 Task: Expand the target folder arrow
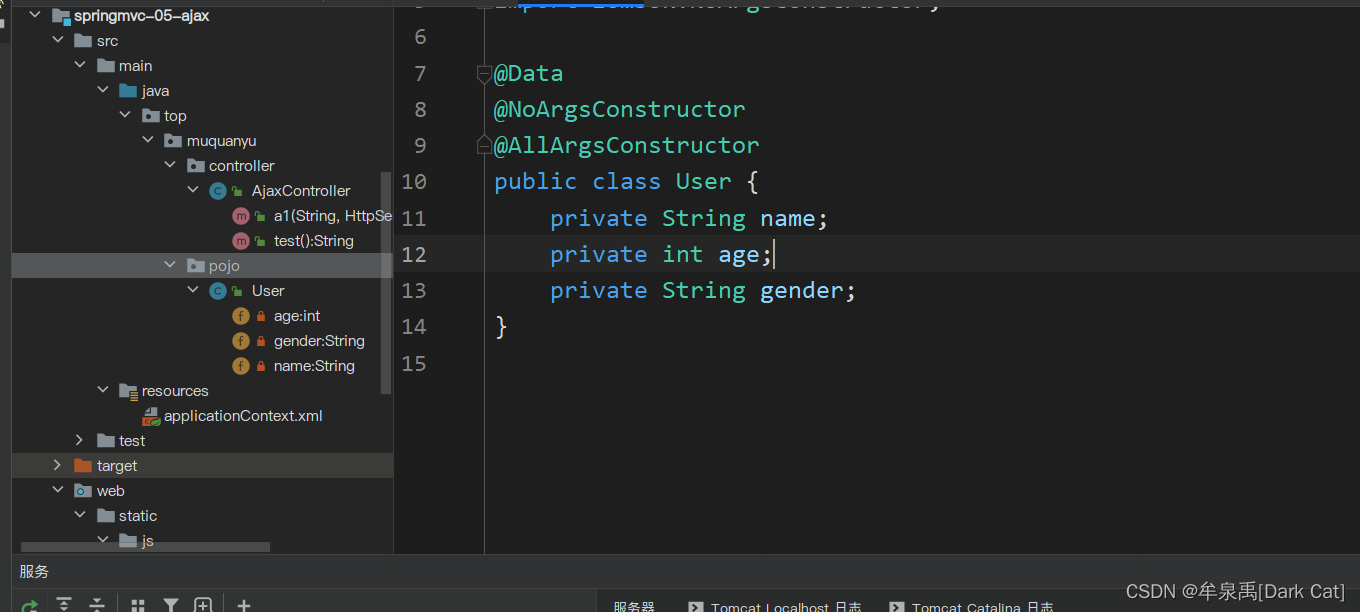tap(57, 465)
